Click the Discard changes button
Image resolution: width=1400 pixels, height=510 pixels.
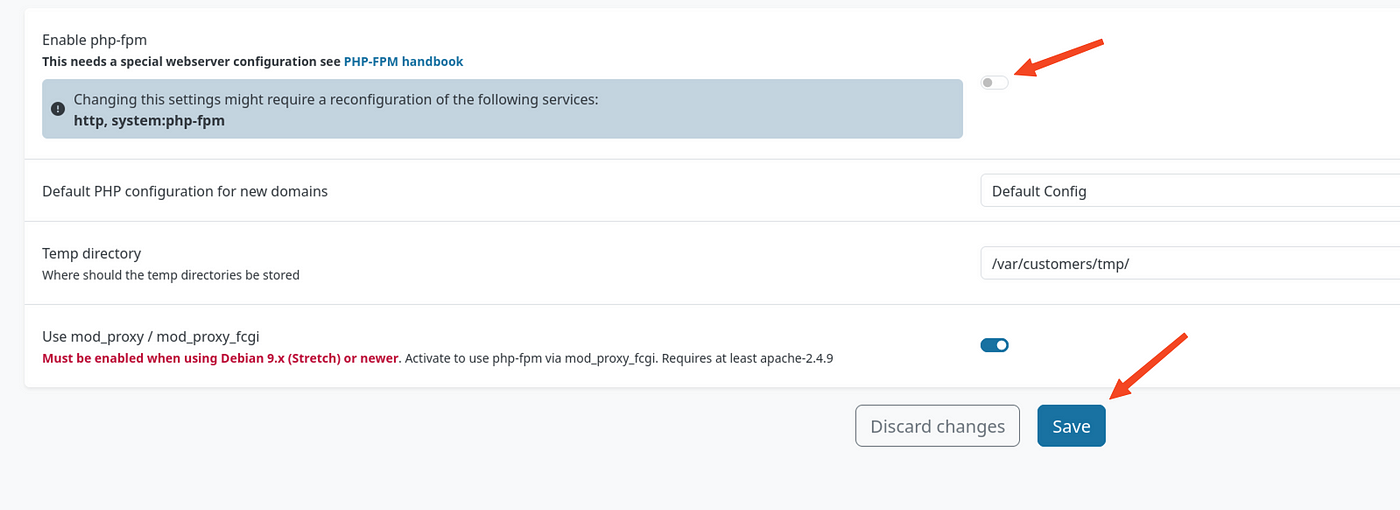pos(937,426)
